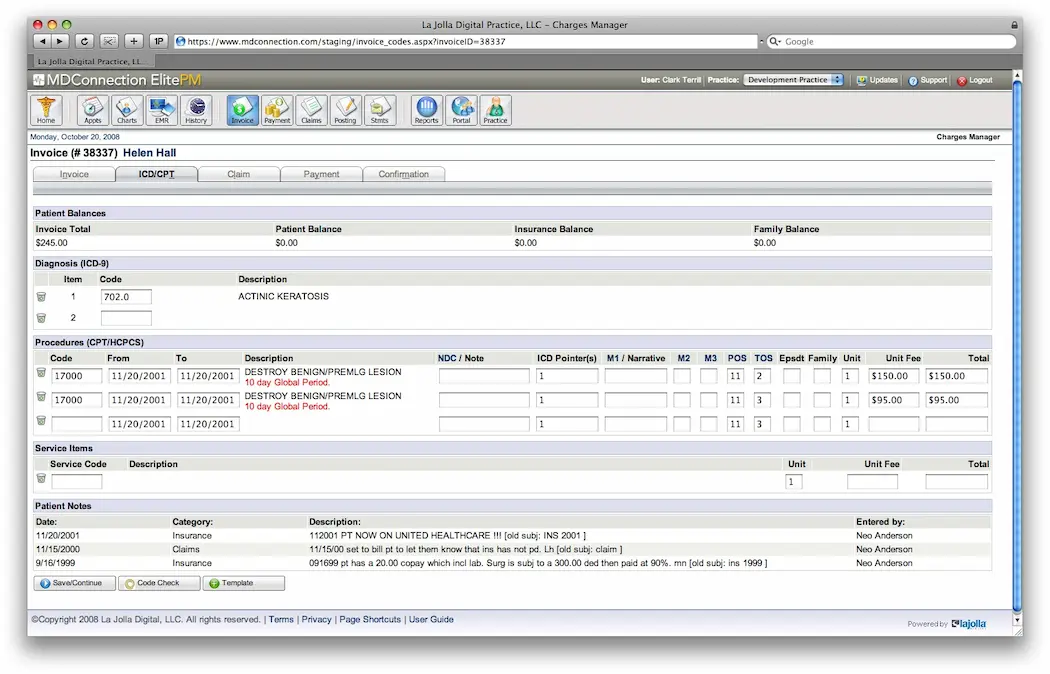Switch to the Claim tab
The image size is (1050, 674).
[239, 173]
